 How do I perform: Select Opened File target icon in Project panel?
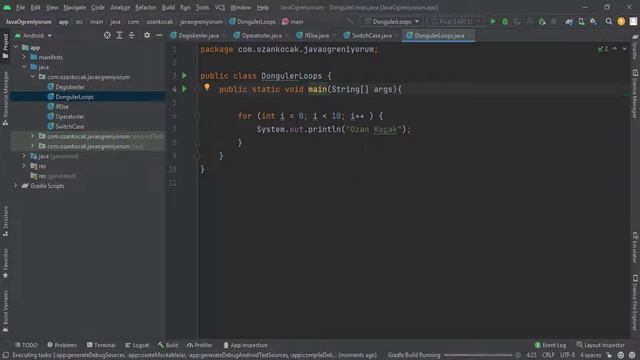pos(107,36)
